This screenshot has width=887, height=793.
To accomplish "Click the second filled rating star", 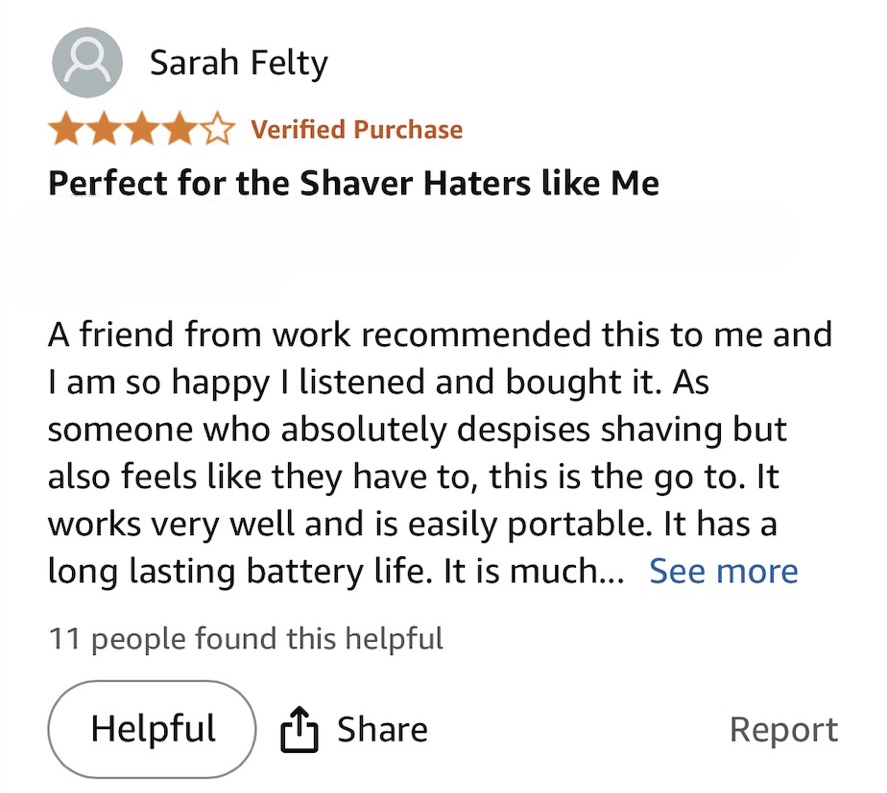I will (105, 130).
